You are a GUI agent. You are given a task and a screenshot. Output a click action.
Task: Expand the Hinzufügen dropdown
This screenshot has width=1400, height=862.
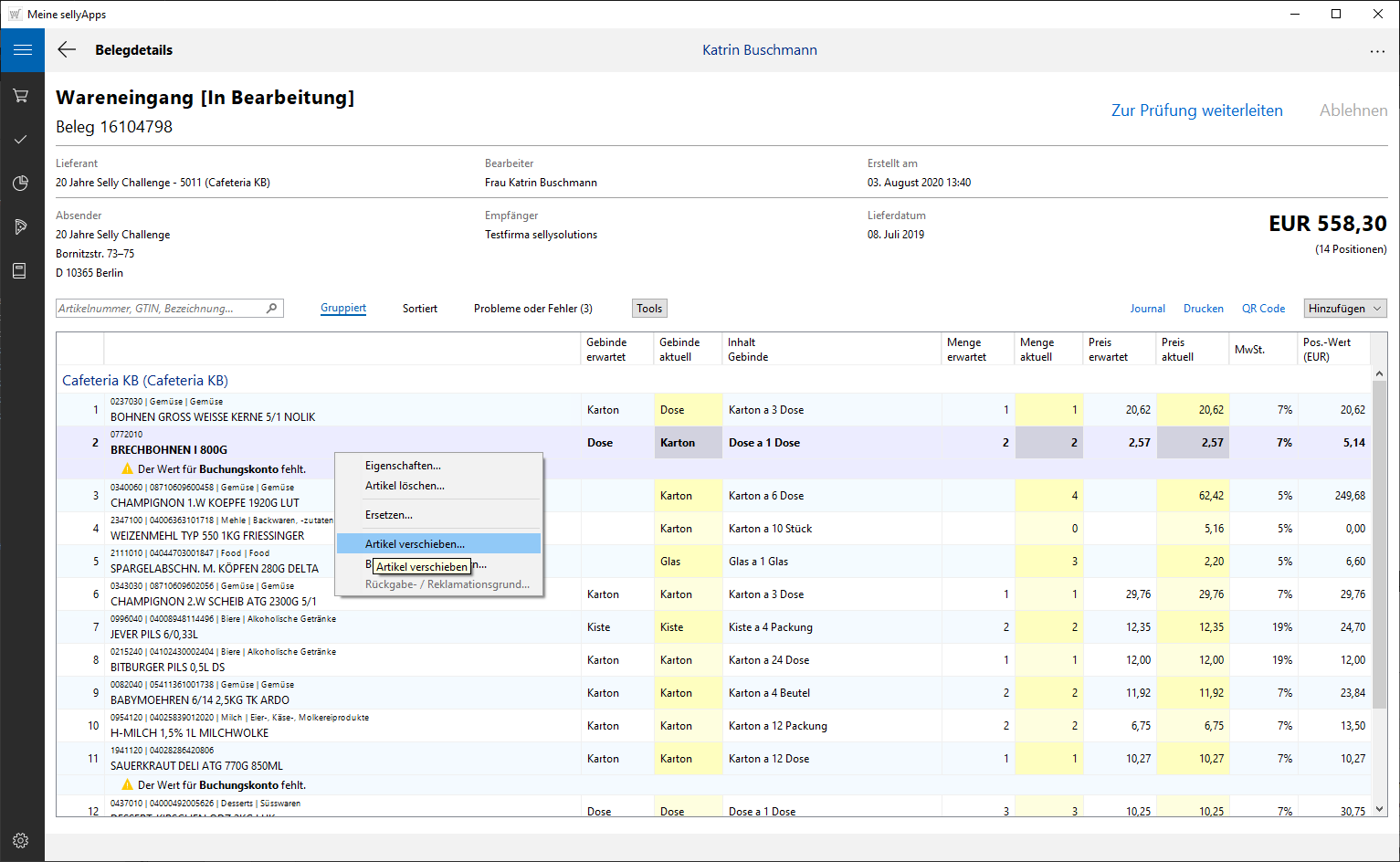click(1345, 309)
